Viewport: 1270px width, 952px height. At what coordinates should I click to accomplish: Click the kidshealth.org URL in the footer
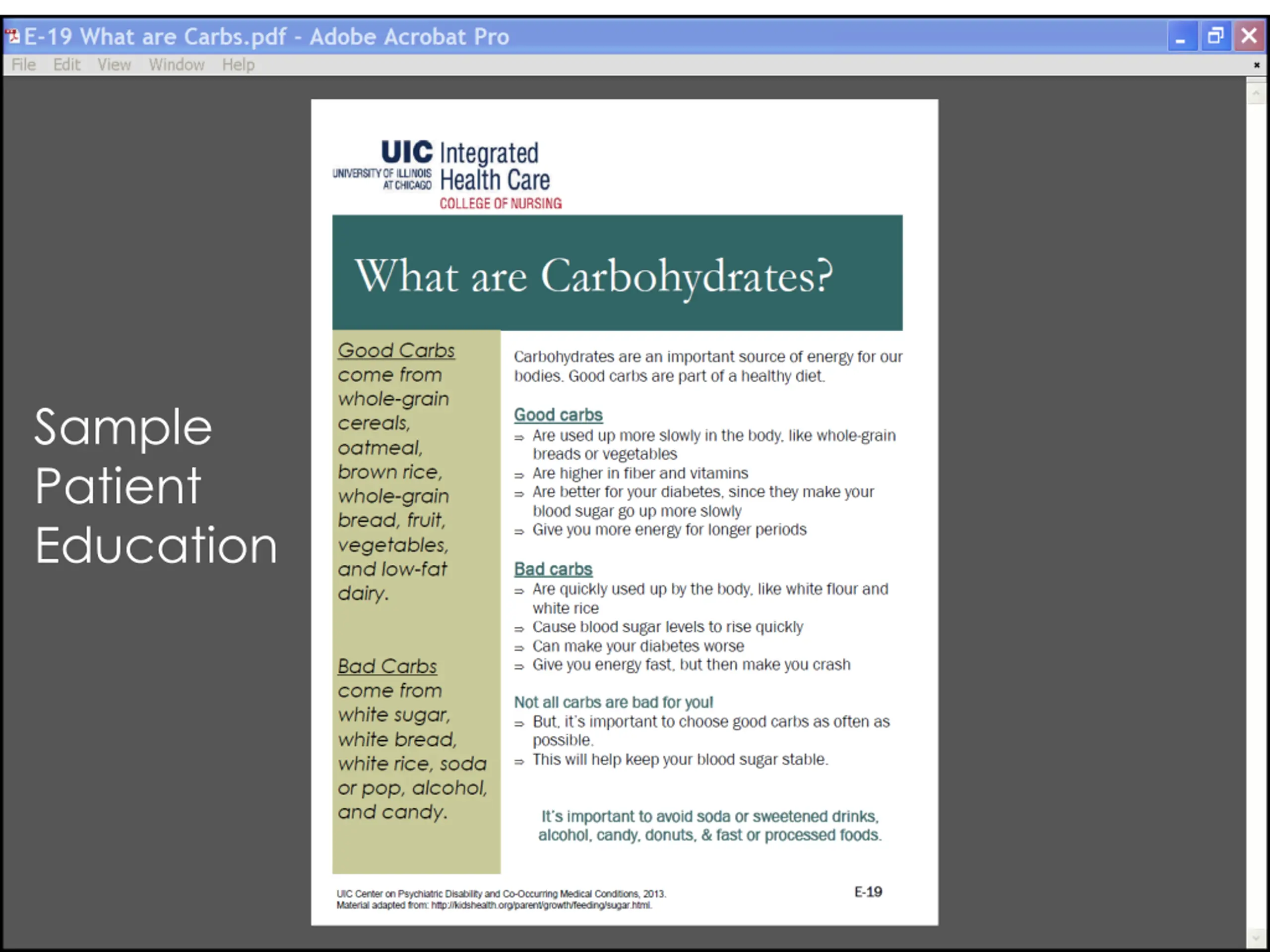(x=541, y=905)
